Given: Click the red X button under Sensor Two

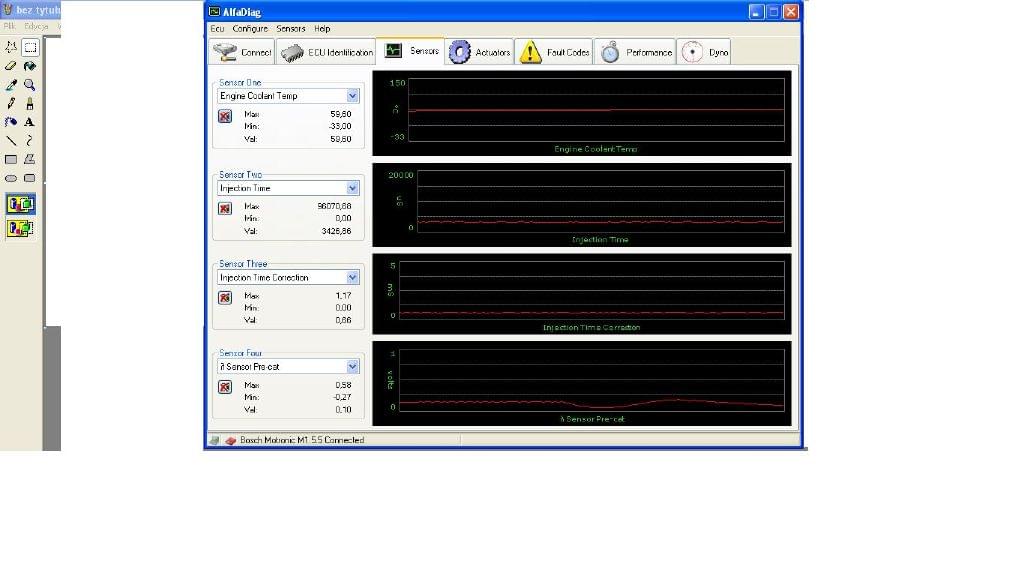Looking at the screenshot, I should (225, 209).
